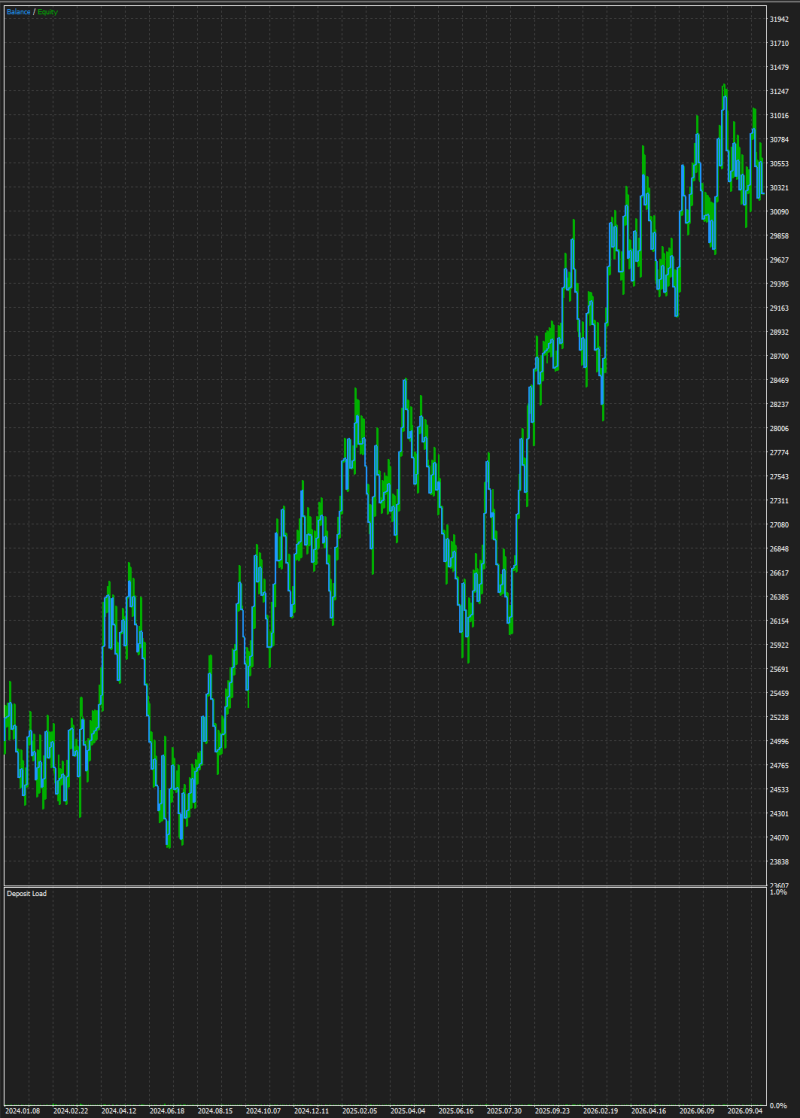Click the 29163 axis value
The width and height of the screenshot is (800, 1118).
[779, 308]
